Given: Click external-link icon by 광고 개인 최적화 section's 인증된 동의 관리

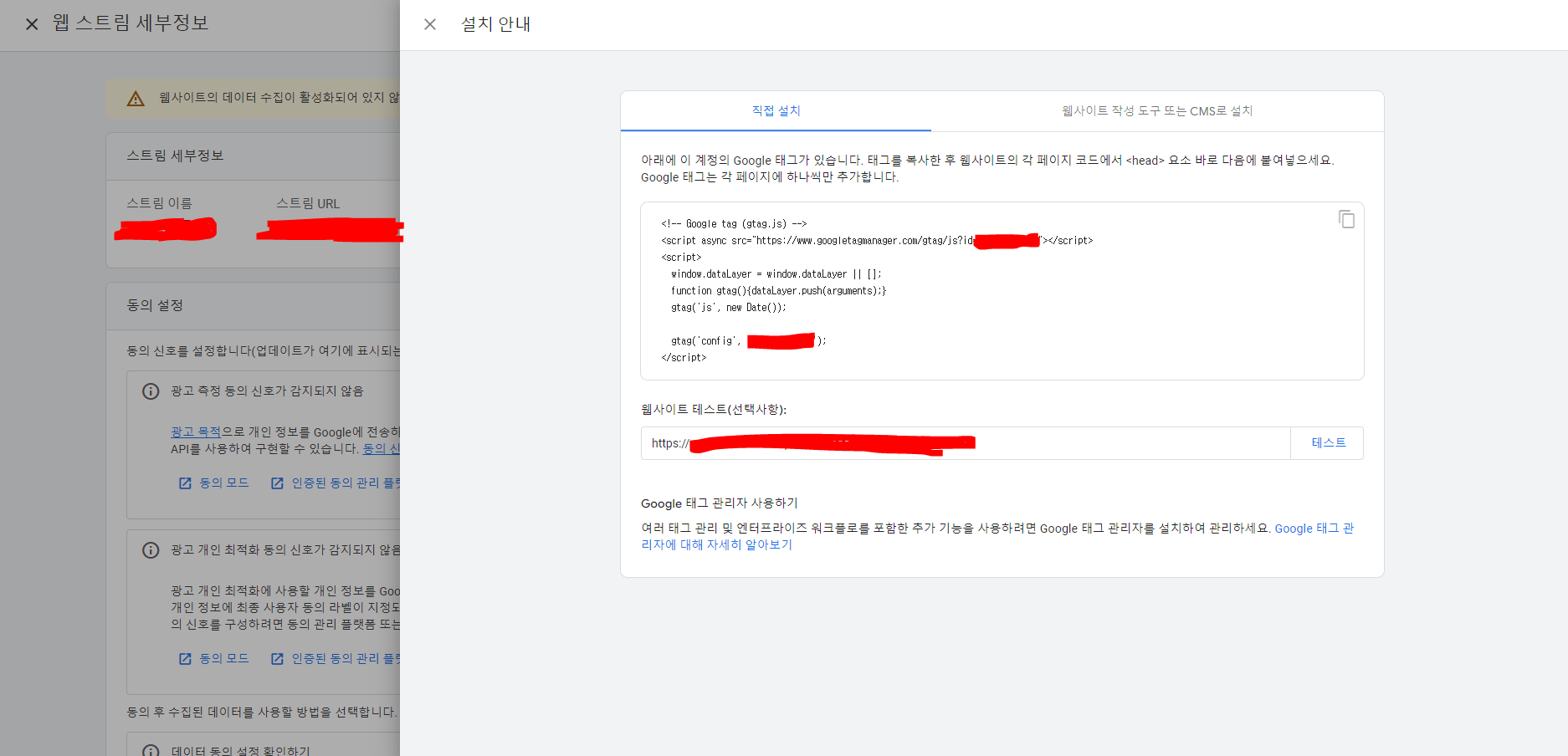Looking at the screenshot, I should click(277, 659).
